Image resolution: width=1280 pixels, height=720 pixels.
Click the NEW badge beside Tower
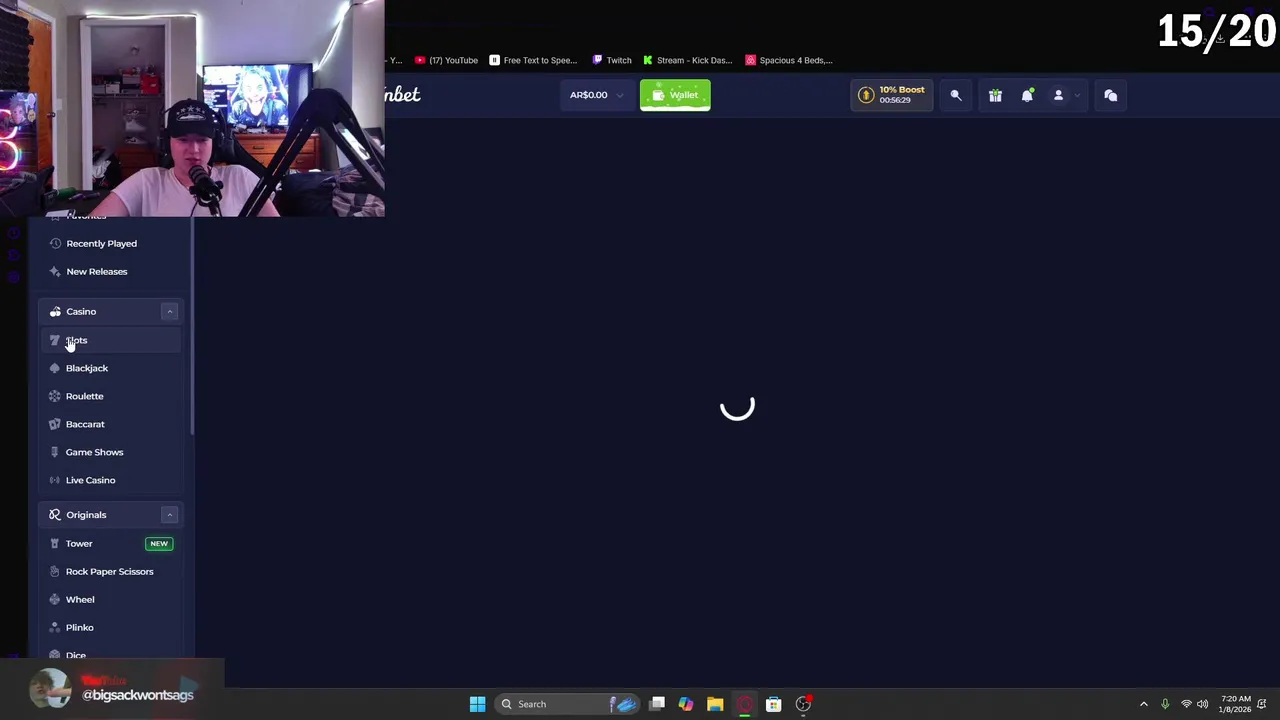click(159, 543)
